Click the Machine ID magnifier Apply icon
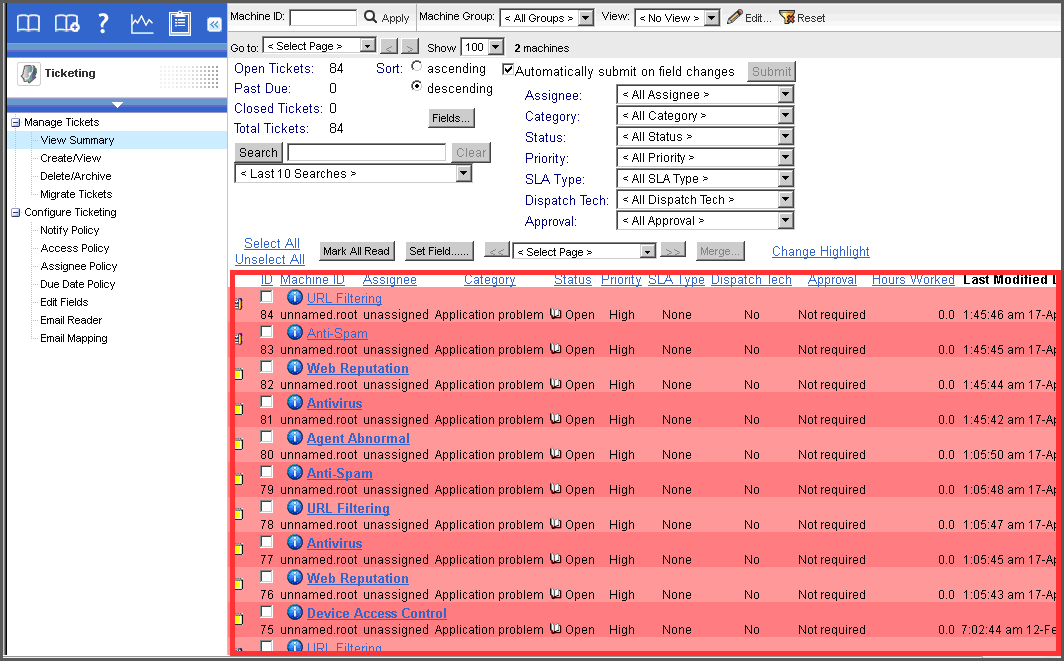Viewport: 1064px width, 661px height. 371,17
